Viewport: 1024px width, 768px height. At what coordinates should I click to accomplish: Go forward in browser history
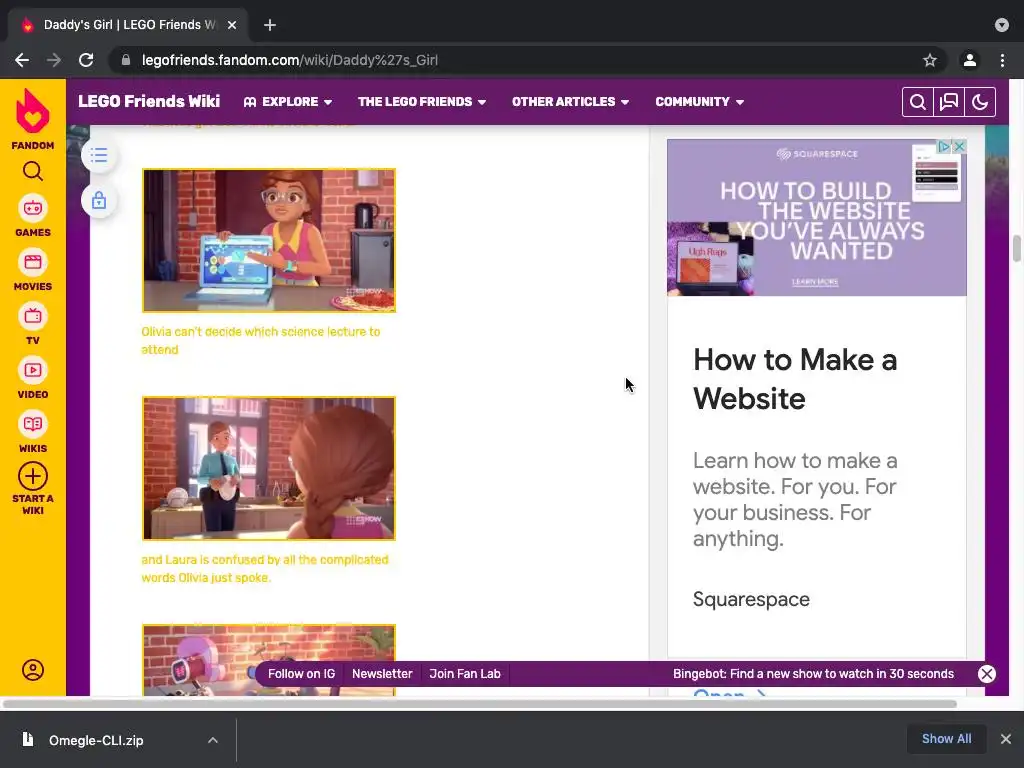(x=54, y=60)
